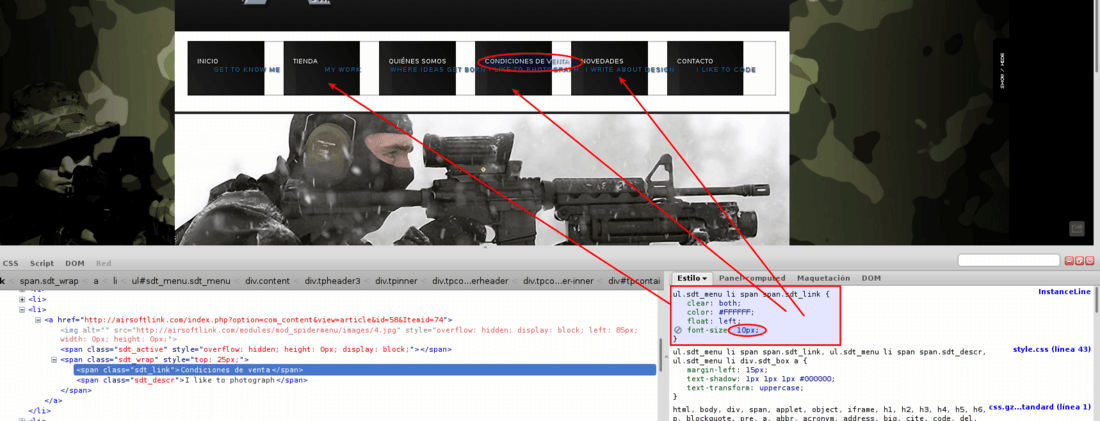Close the Firebug panel
The image size is (1100, 421).
pos(1090,261)
